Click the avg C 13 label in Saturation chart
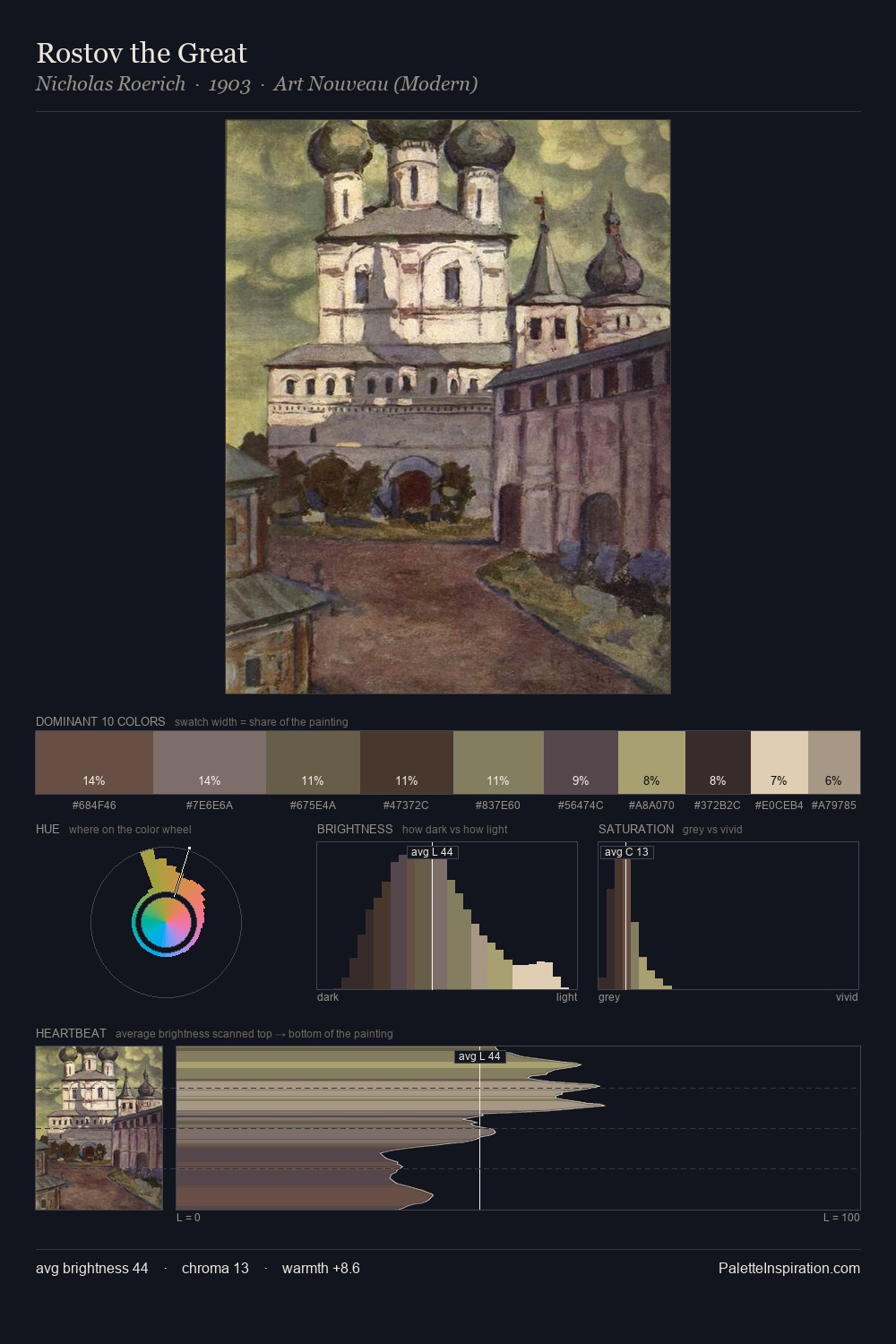This screenshot has height=1344, width=896. [x=626, y=852]
